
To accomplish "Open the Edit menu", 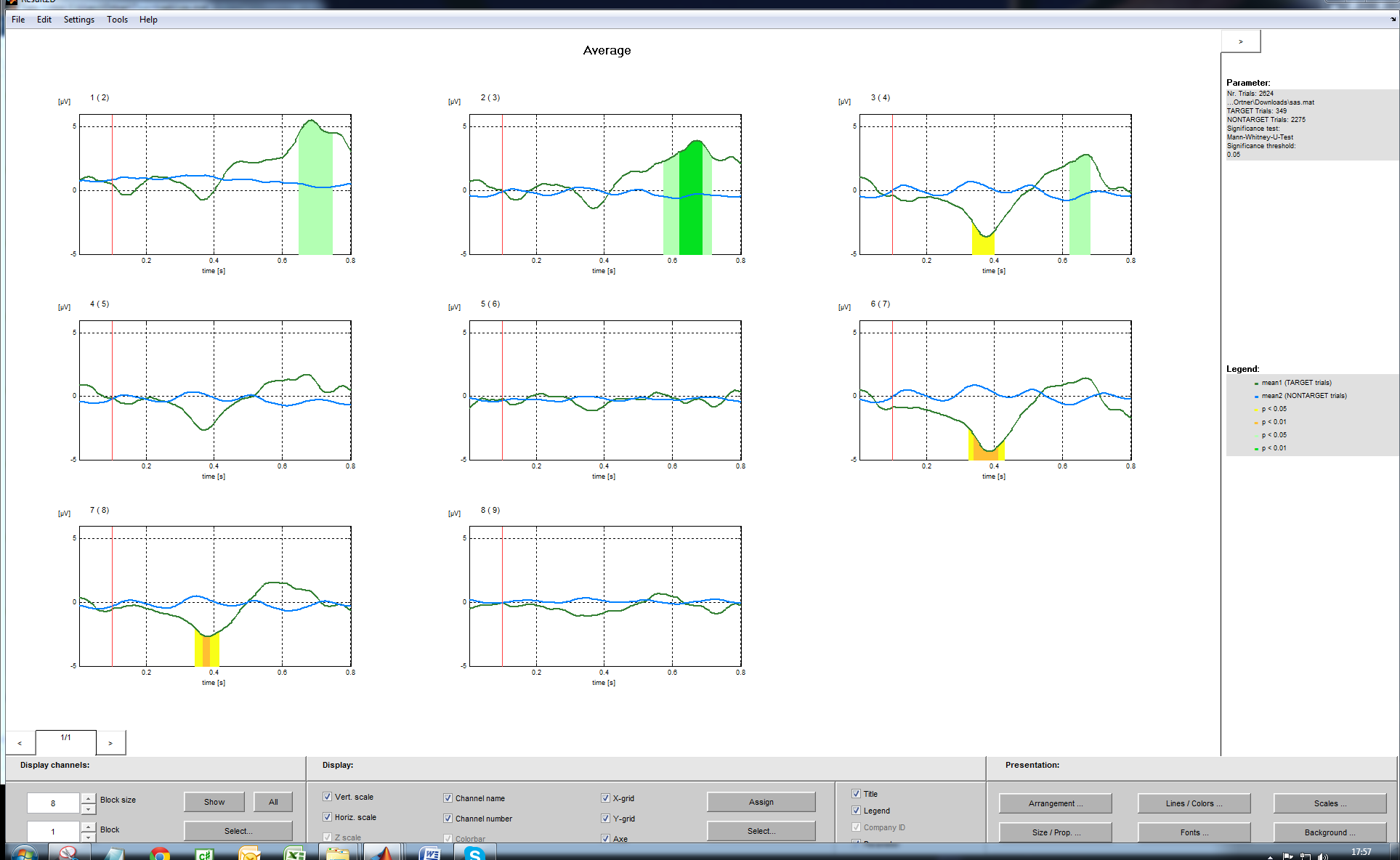I will [44, 20].
